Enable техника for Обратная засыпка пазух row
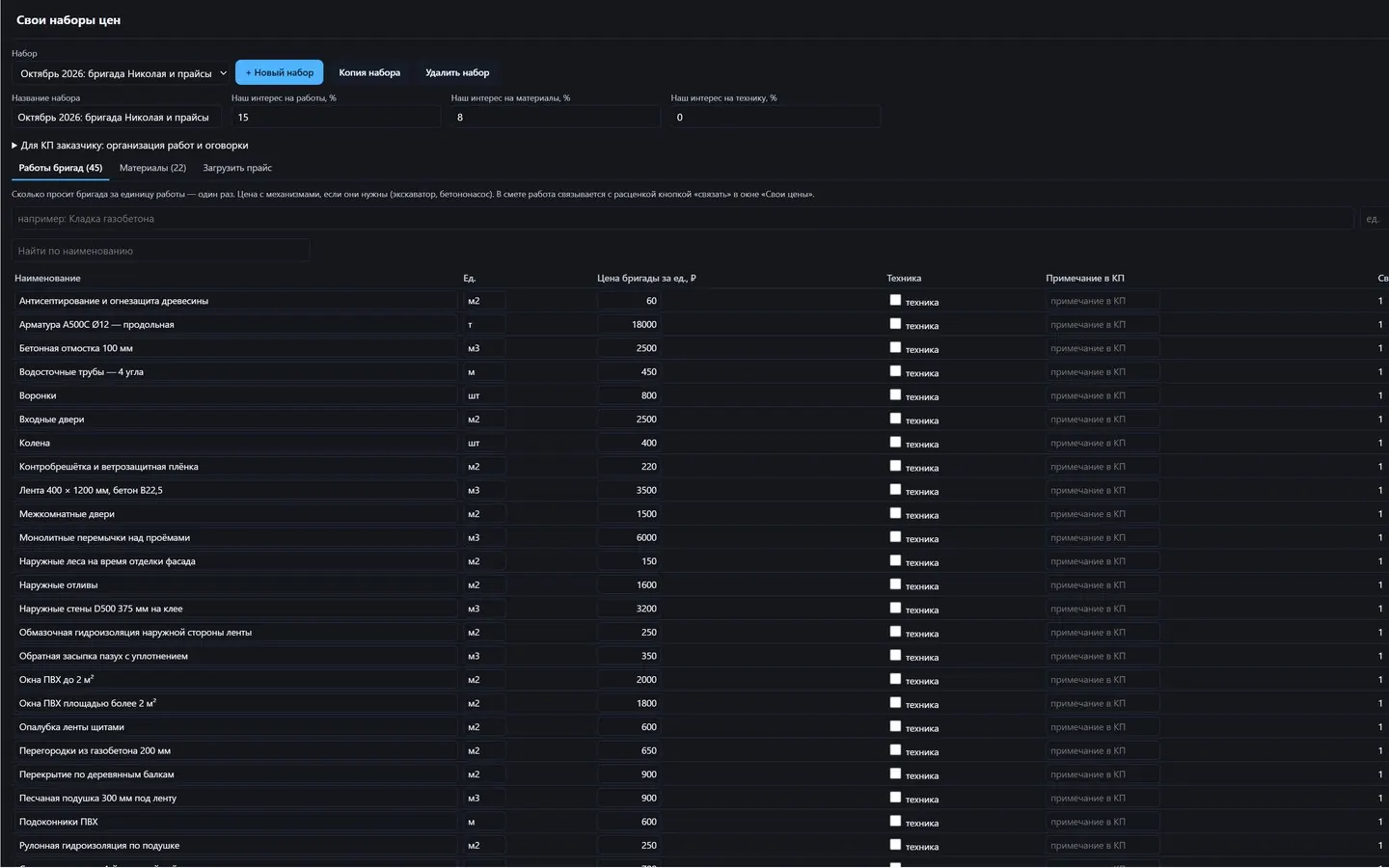 tap(895, 655)
